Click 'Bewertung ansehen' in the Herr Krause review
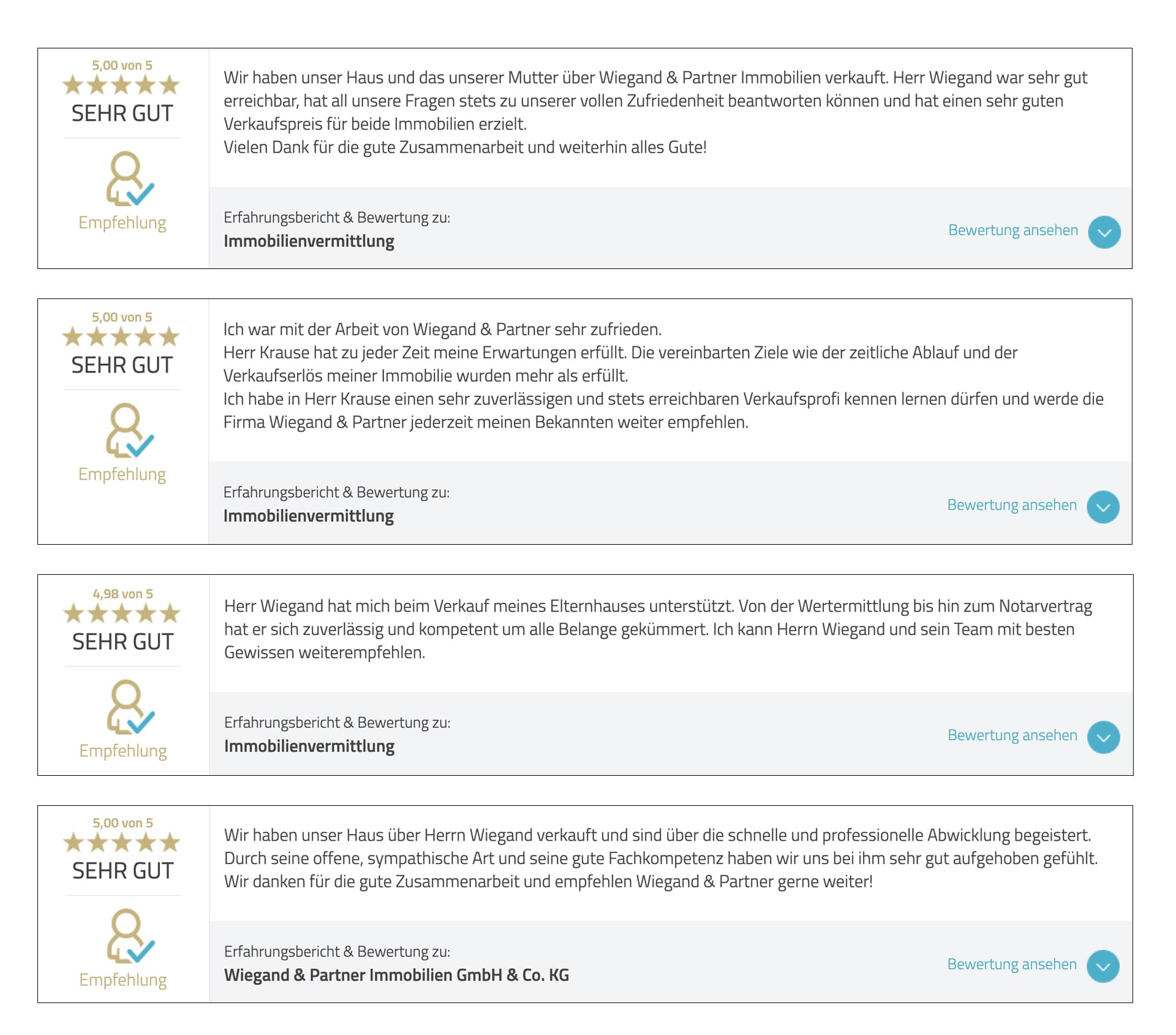This screenshot has height=1035, width=1176. pos(1012,505)
